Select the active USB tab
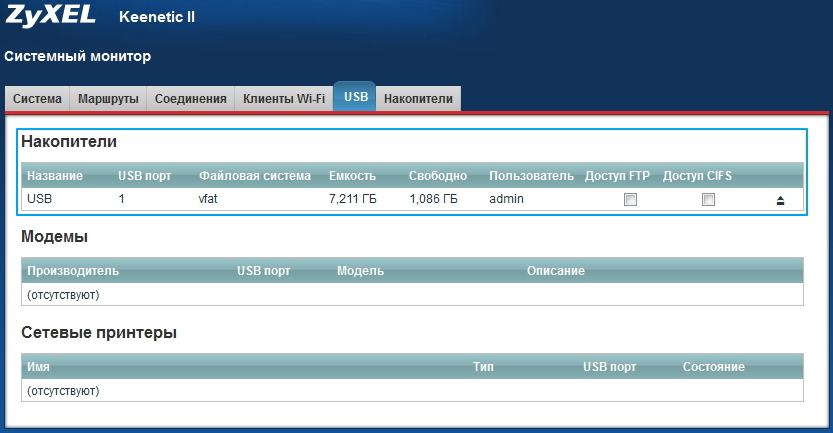This screenshot has height=433, width=833. [355, 97]
